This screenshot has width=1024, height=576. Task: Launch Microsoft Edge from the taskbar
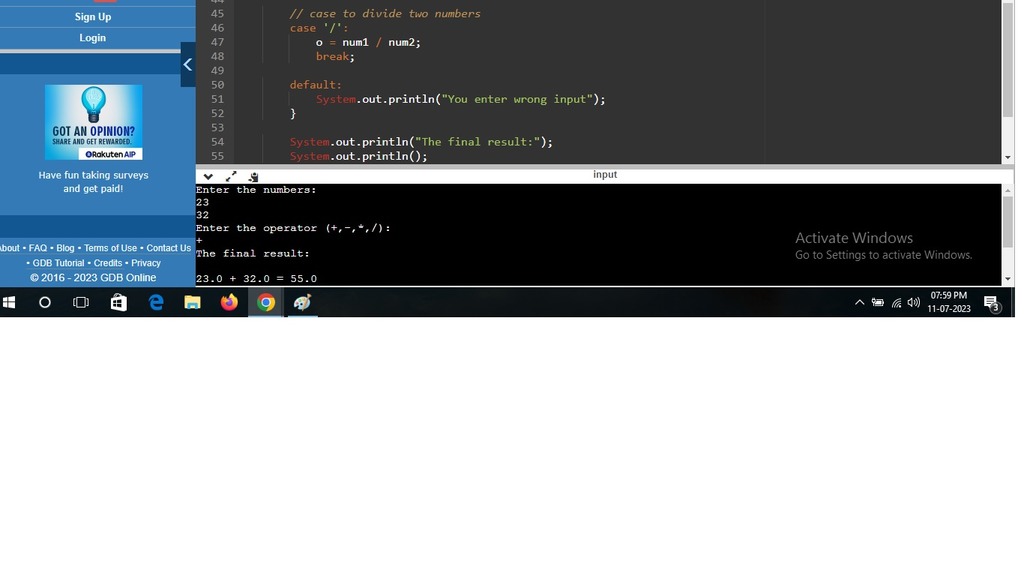pyautogui.click(x=155, y=302)
